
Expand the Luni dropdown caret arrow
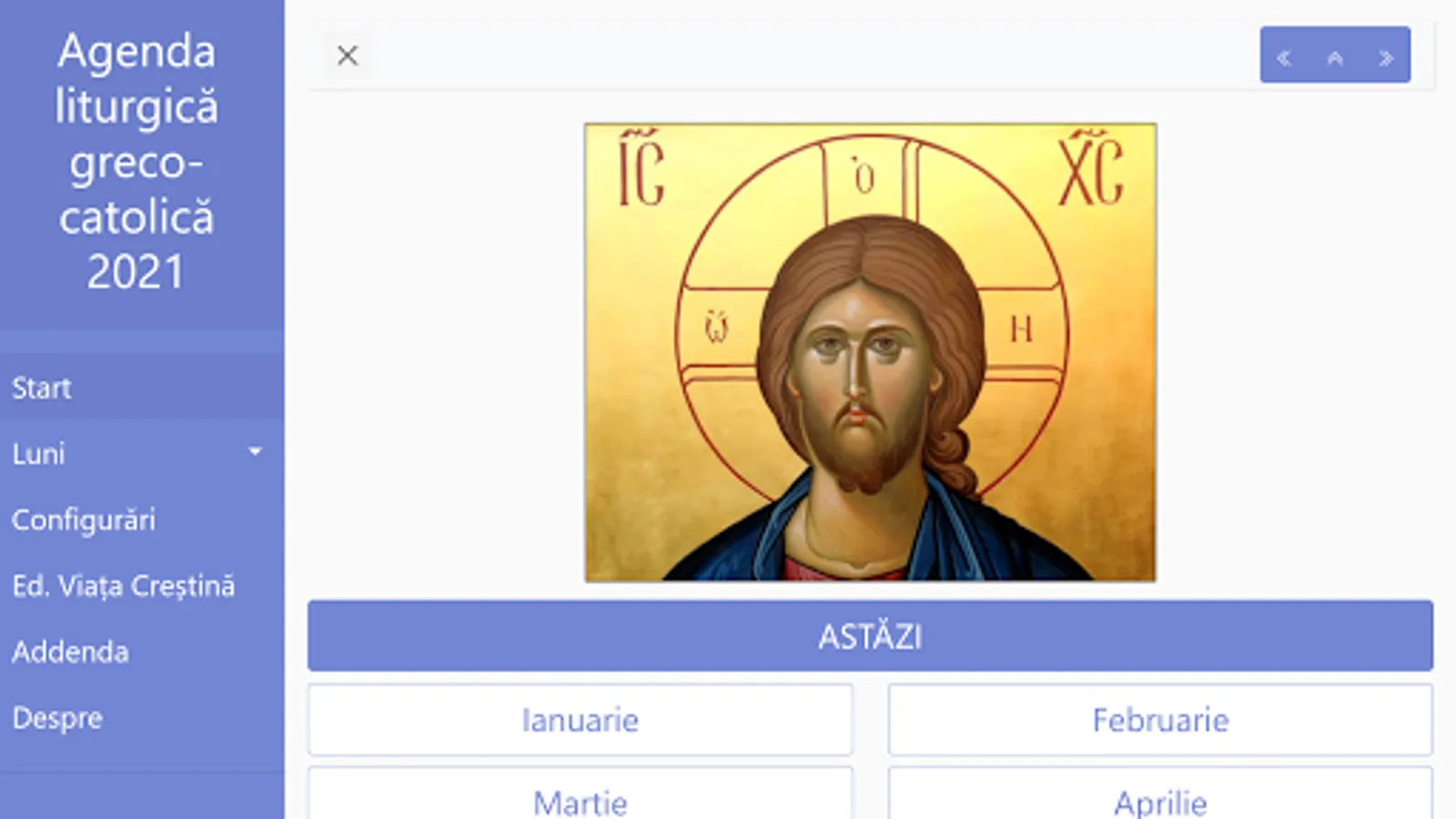click(255, 452)
